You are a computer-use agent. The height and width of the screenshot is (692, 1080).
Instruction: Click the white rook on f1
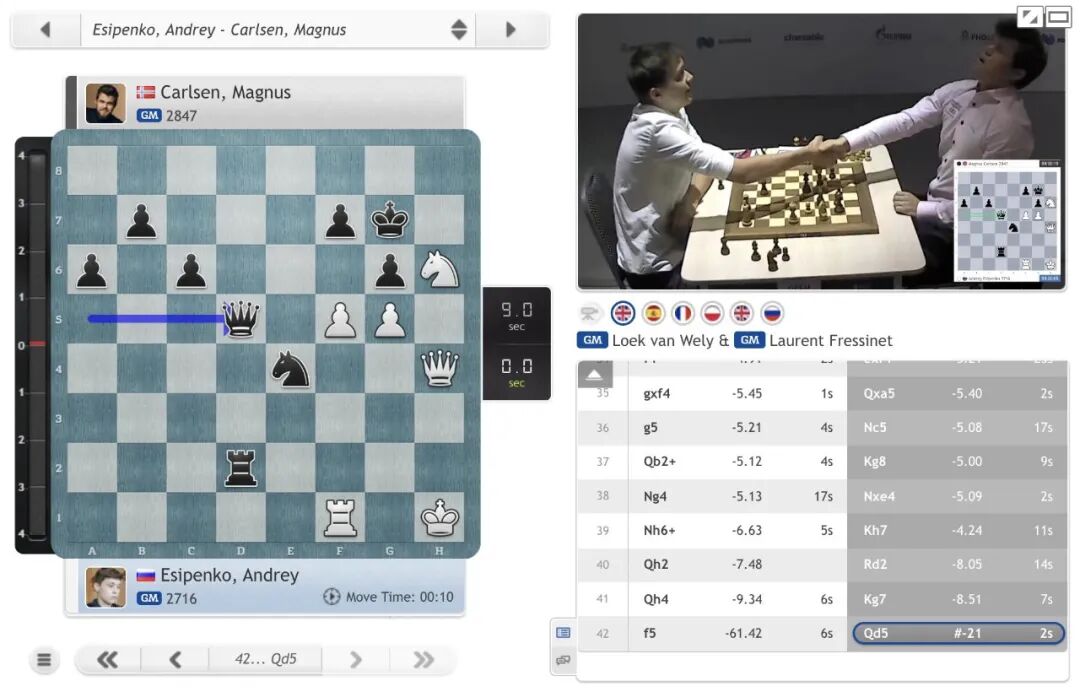click(x=340, y=517)
